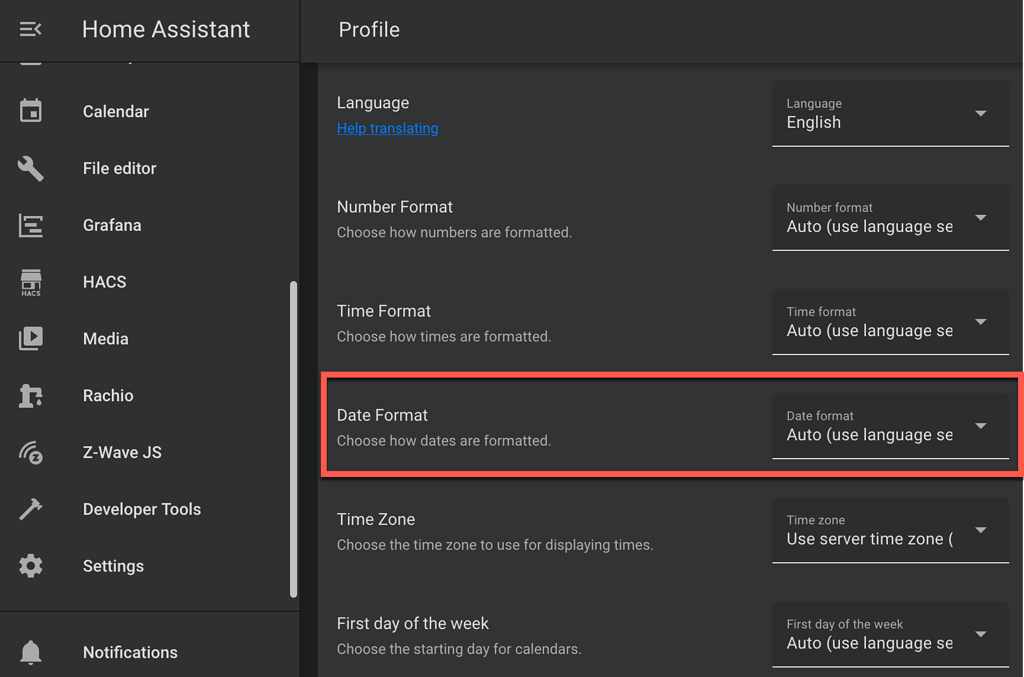The width and height of the screenshot is (1024, 677).
Task: Open the First day of the week dropdown
Action: [x=890, y=634]
